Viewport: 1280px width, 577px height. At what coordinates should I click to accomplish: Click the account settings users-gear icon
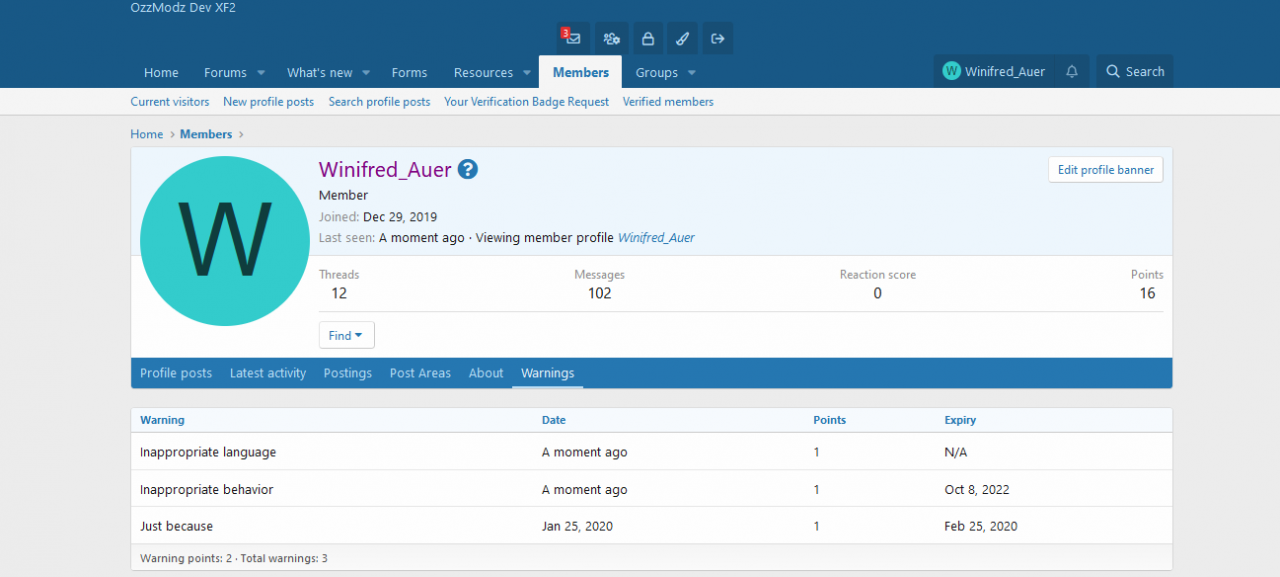(x=611, y=39)
